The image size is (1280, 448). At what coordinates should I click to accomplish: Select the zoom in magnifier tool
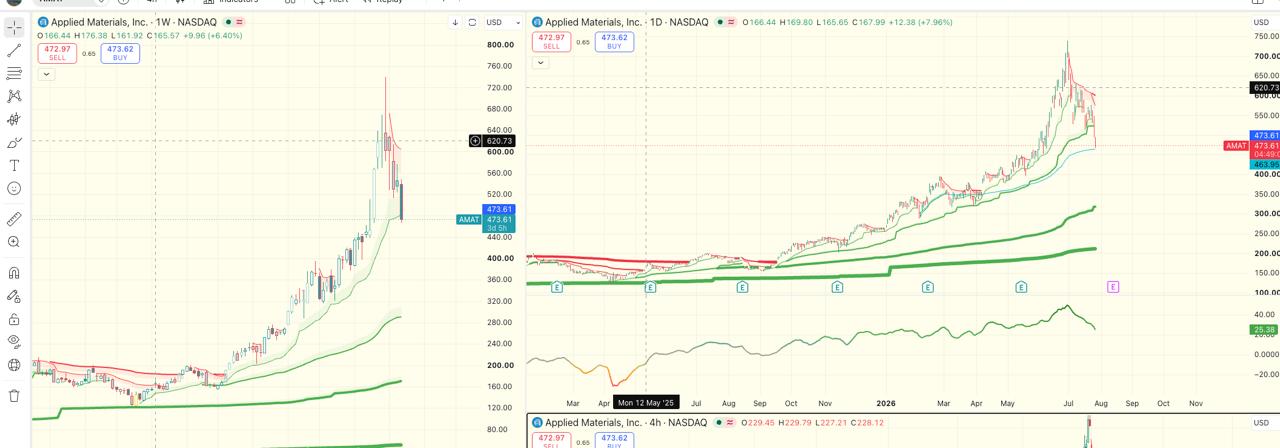click(x=14, y=242)
